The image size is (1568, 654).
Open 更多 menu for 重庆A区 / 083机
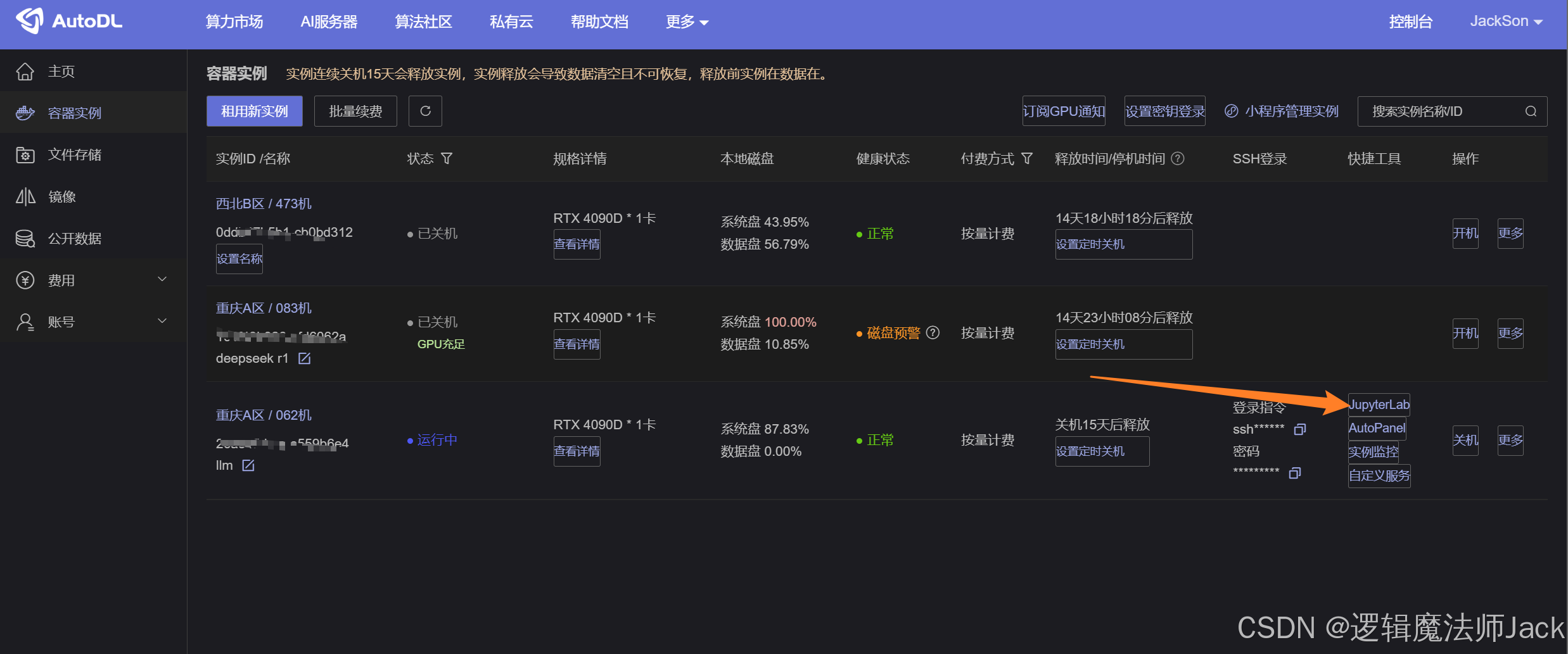(1510, 333)
